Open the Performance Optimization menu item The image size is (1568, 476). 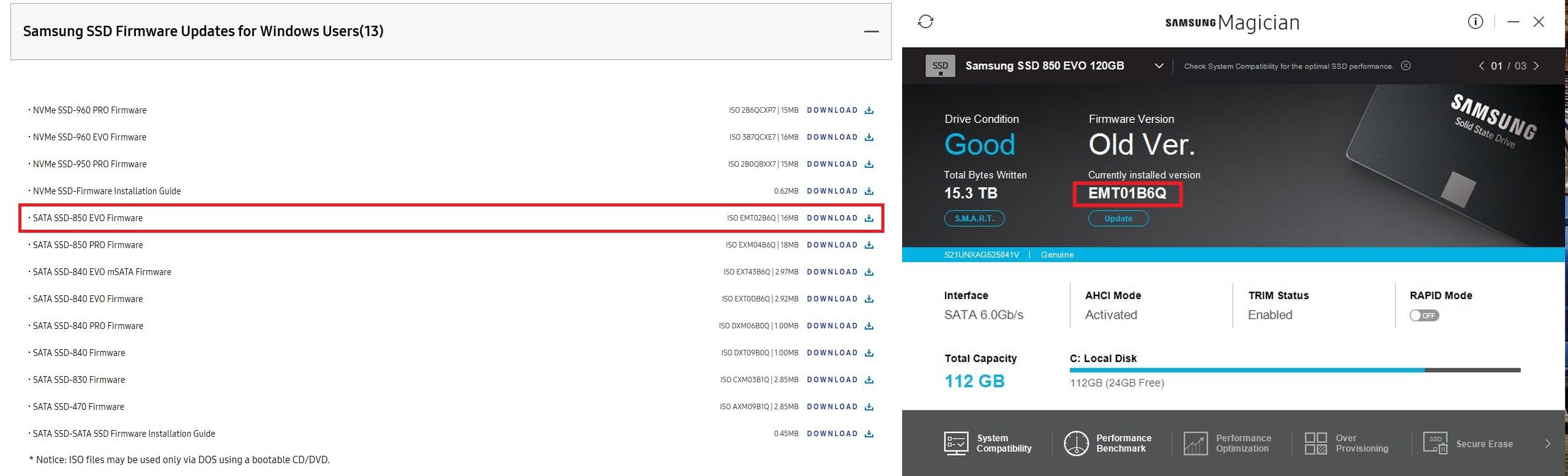[1228, 443]
